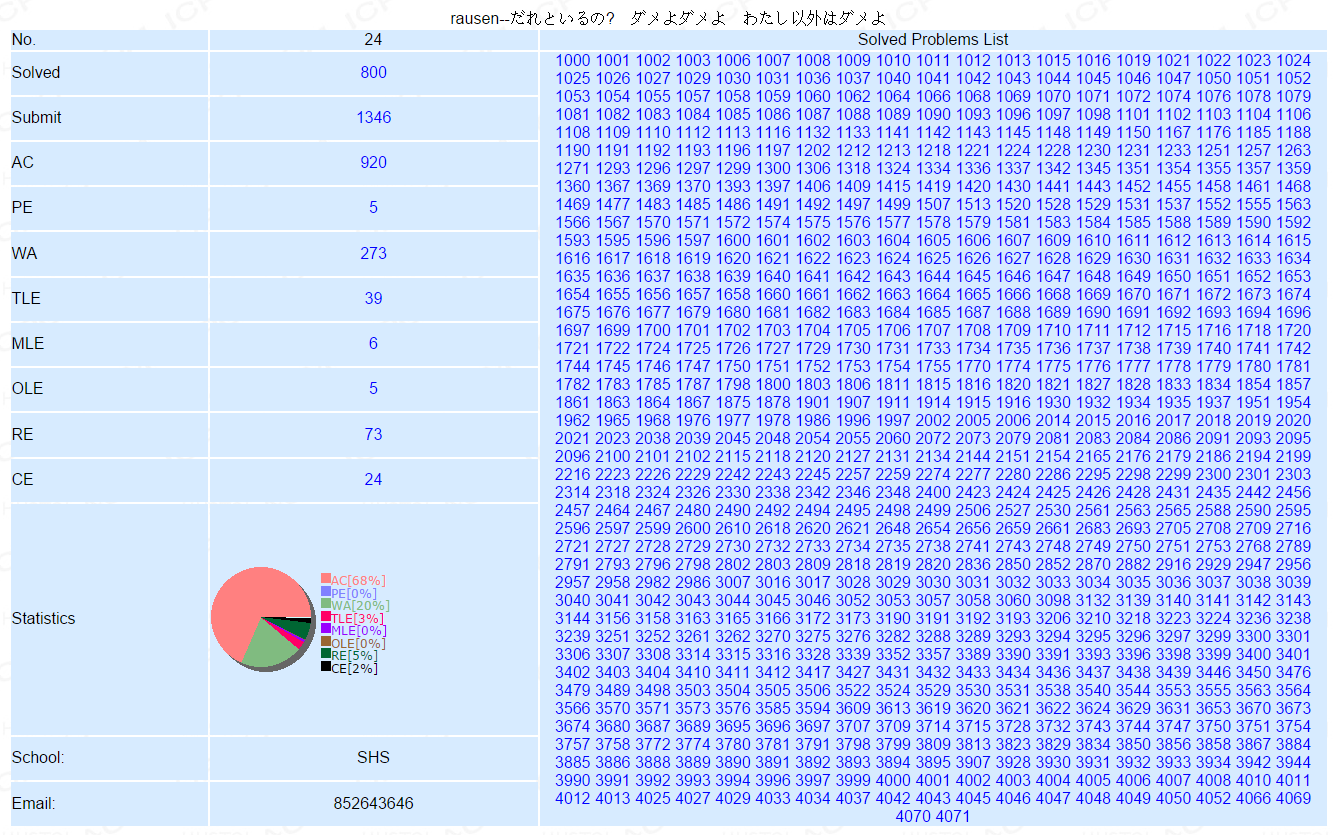Image resolution: width=1334 pixels, height=835 pixels.
Task: Open solved problem 4012
Action: coord(573,798)
